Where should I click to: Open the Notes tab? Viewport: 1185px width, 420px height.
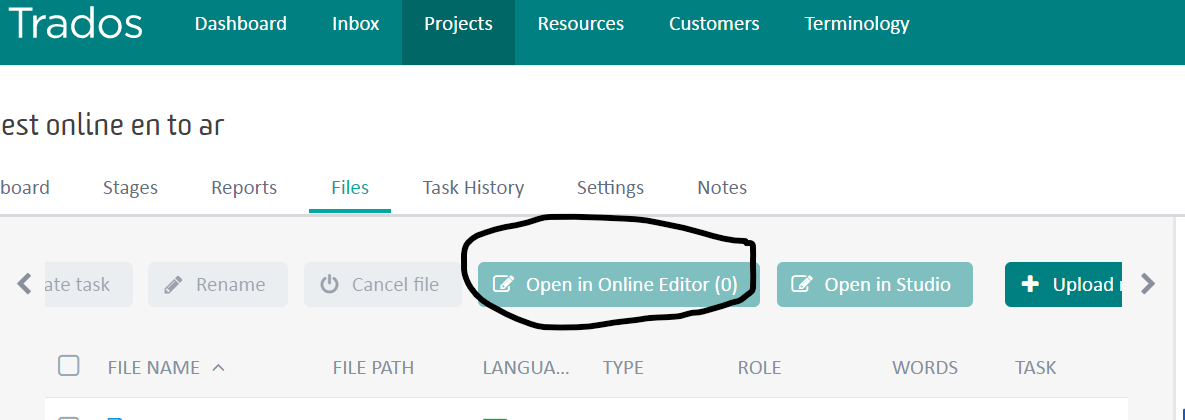pyautogui.click(x=722, y=187)
